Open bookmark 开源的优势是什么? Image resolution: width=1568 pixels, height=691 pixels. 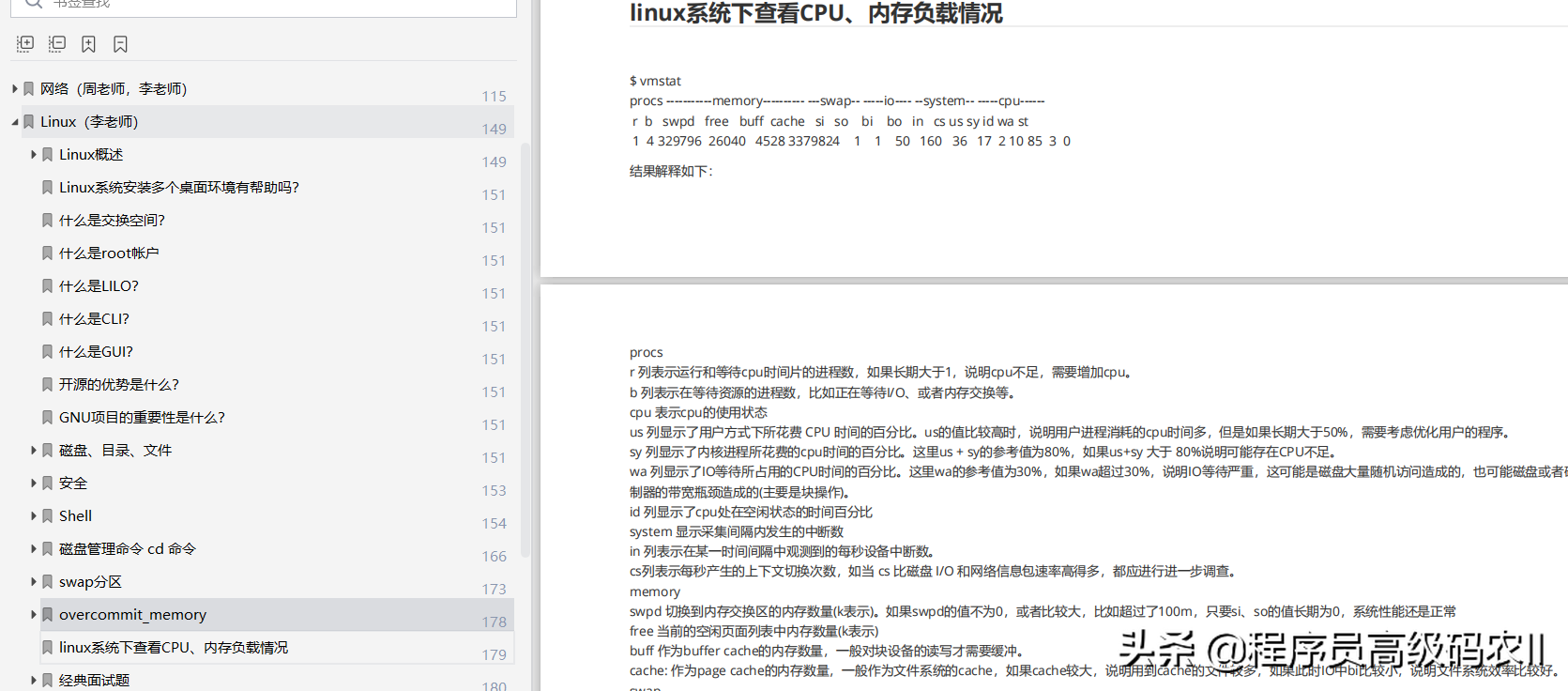119,384
